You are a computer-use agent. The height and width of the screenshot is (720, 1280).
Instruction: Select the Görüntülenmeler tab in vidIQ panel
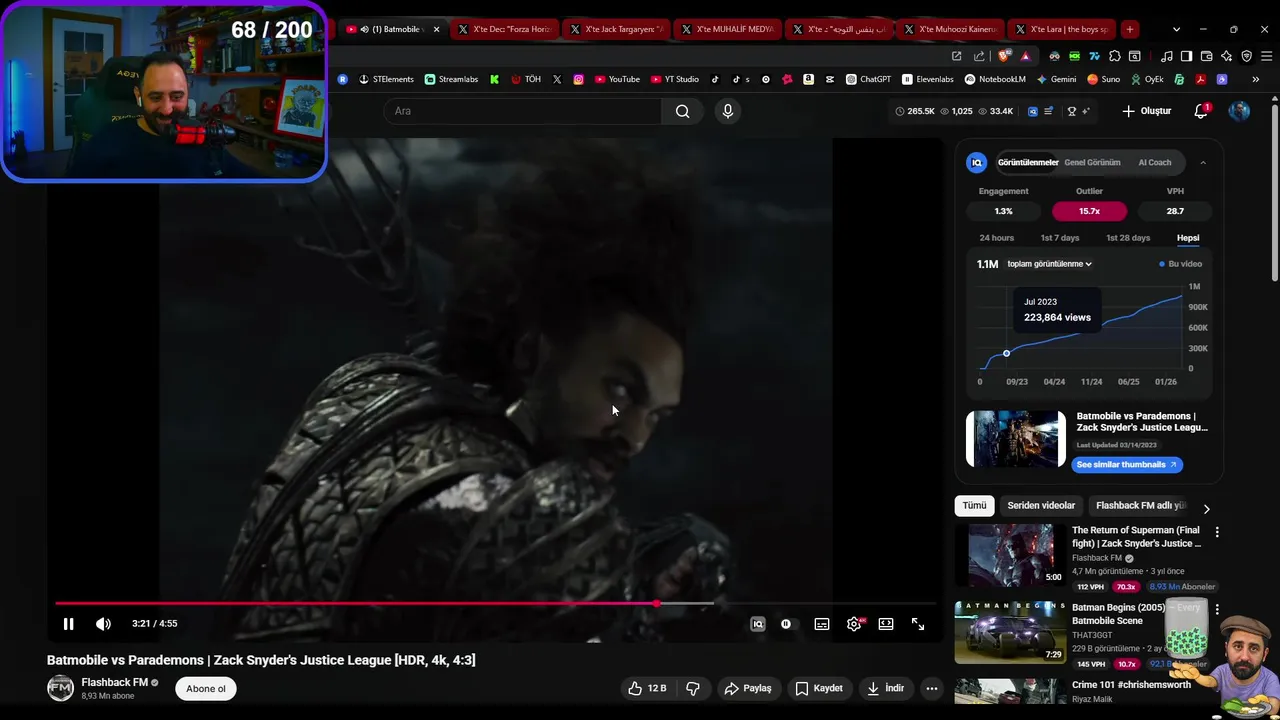(1028, 162)
